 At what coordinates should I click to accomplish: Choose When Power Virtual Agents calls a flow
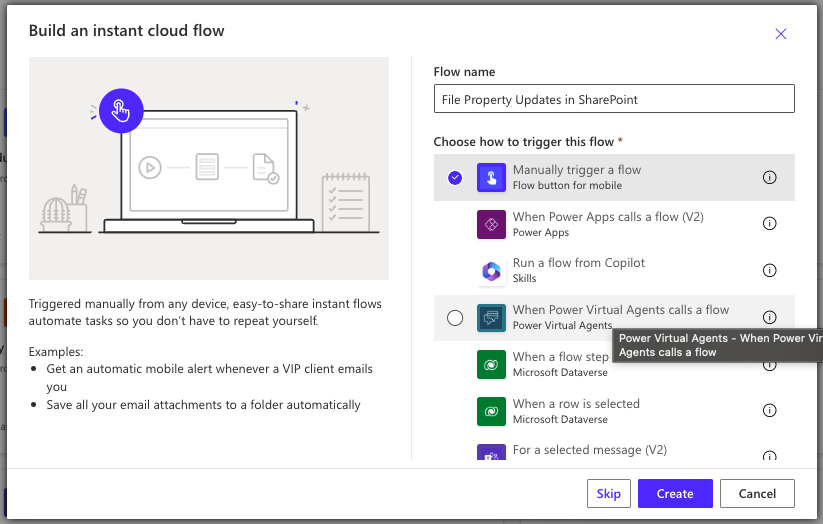pos(614,318)
